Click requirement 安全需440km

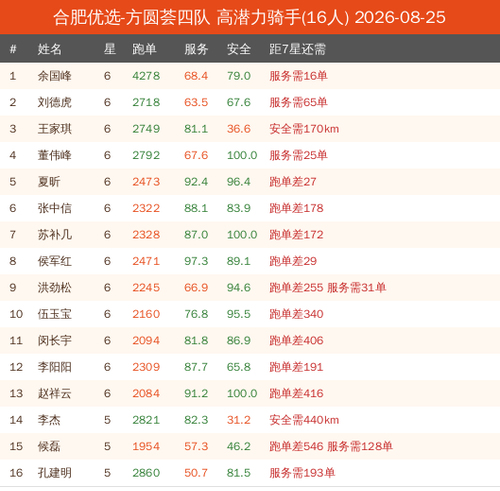tap(304, 420)
